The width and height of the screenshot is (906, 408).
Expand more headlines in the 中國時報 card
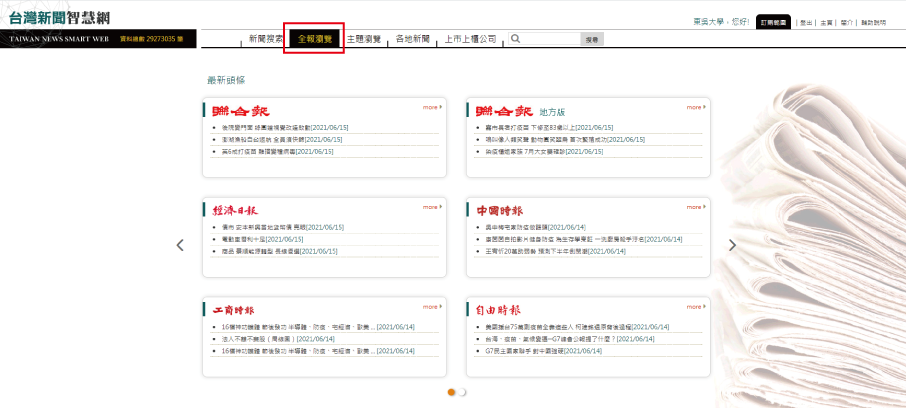[x=696, y=207]
